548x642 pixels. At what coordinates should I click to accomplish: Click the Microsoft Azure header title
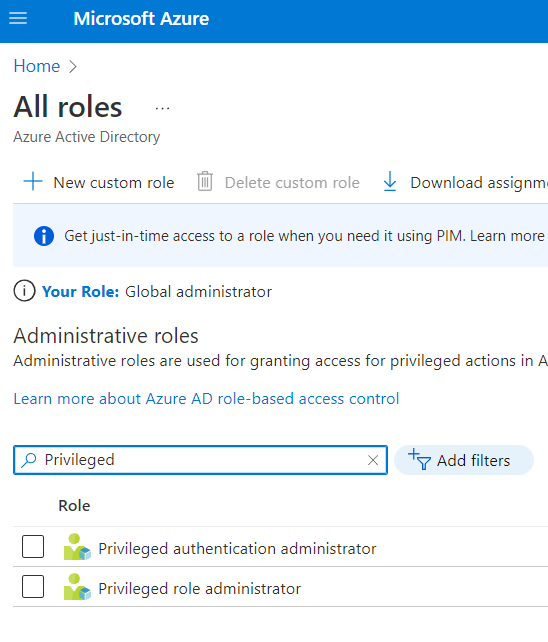141,18
